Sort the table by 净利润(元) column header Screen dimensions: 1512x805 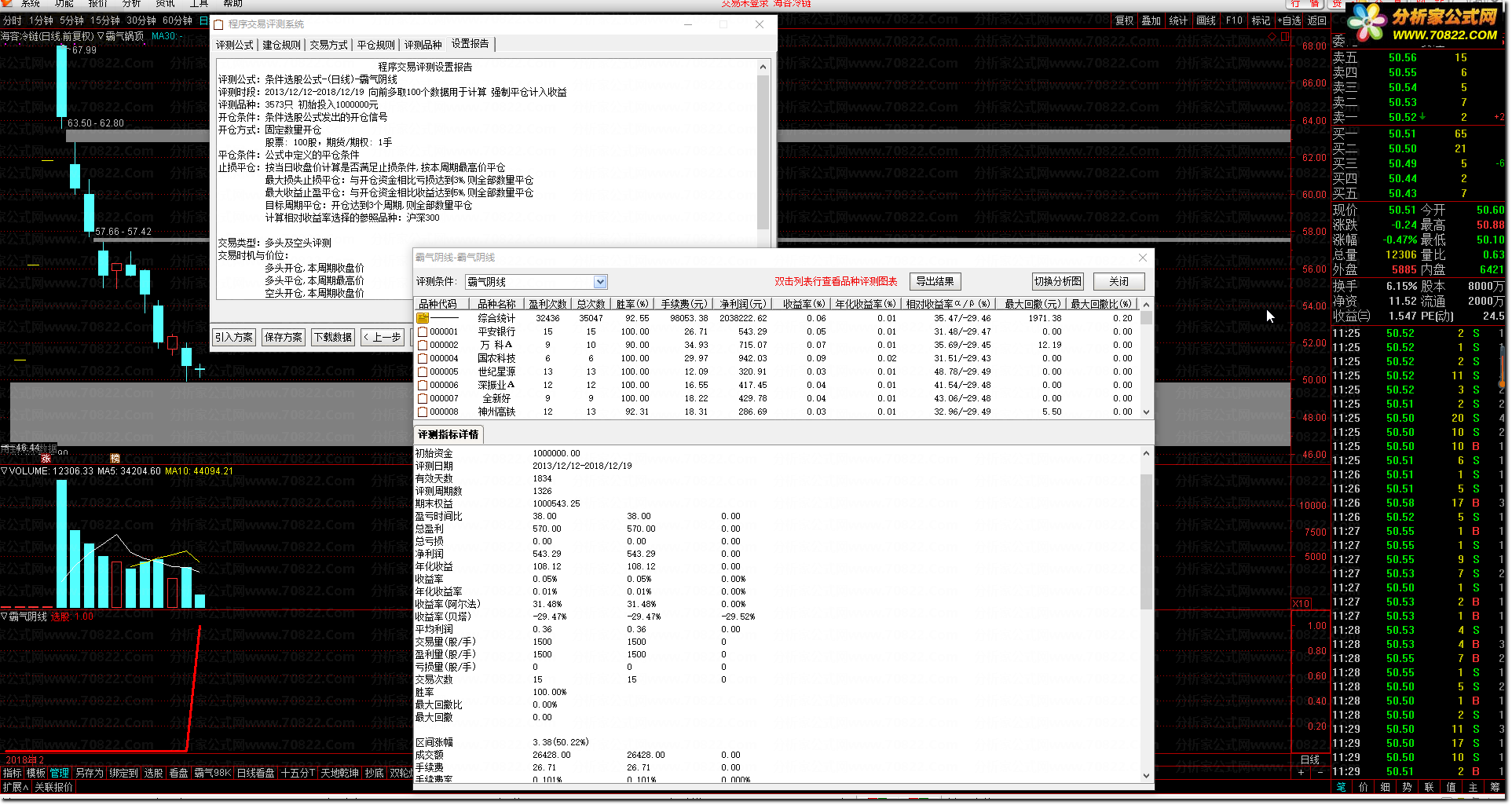click(x=742, y=304)
